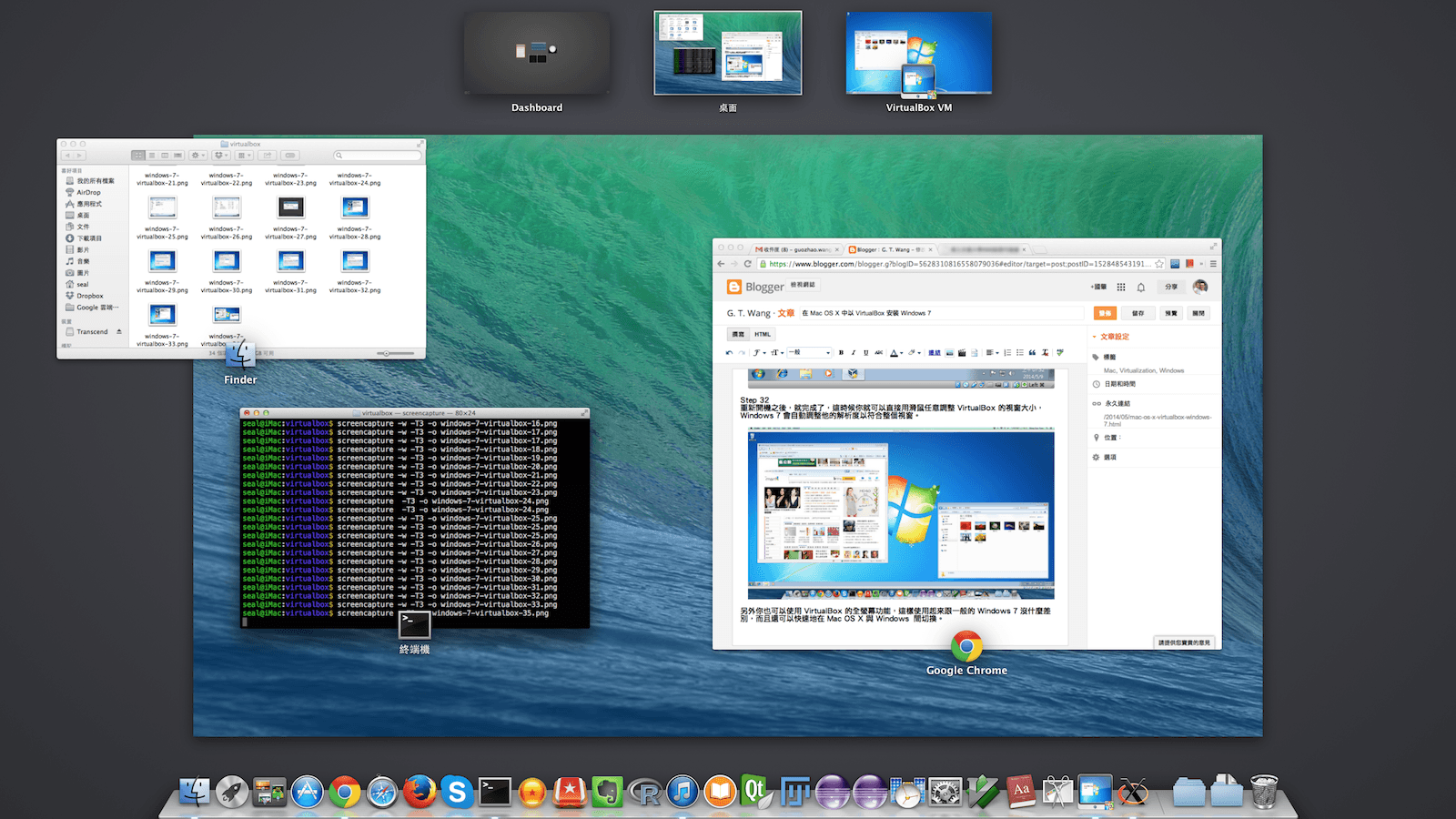Image resolution: width=1456 pixels, height=819 pixels.
Task: Click the insert video icon in Blogger toolbar
Action: (x=962, y=353)
